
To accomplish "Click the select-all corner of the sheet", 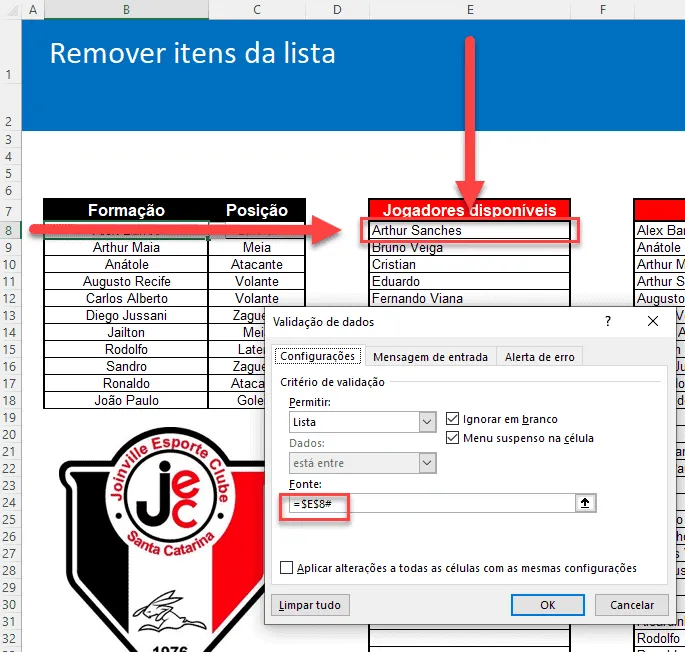I will pos(11,9).
